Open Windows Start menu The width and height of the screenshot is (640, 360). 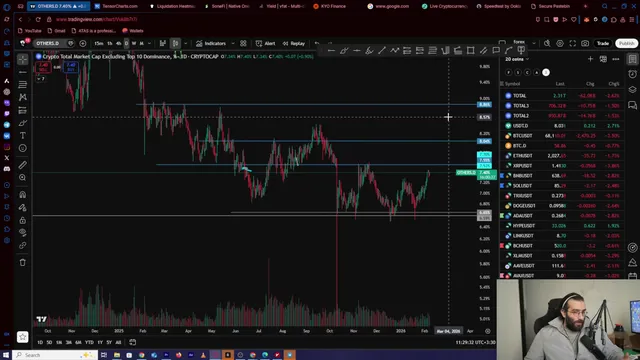(x=6, y=355)
